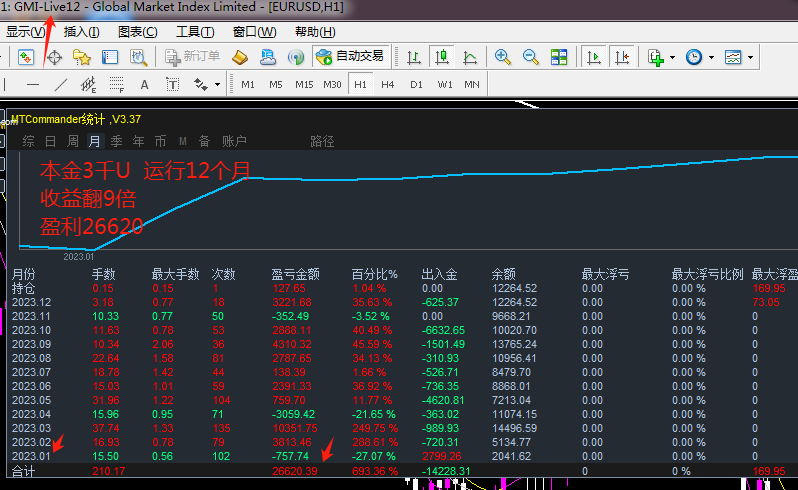Select the text tool A

(145, 84)
